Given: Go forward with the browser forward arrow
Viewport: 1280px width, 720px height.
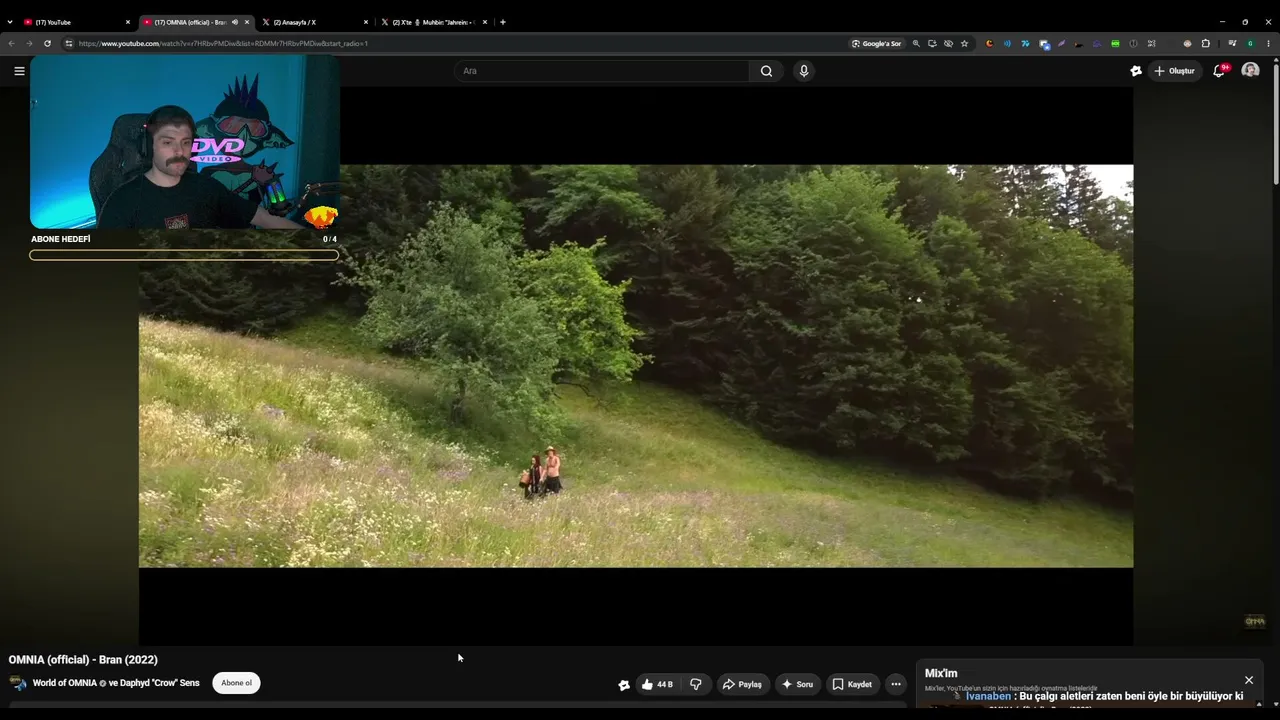Looking at the screenshot, I should [29, 43].
